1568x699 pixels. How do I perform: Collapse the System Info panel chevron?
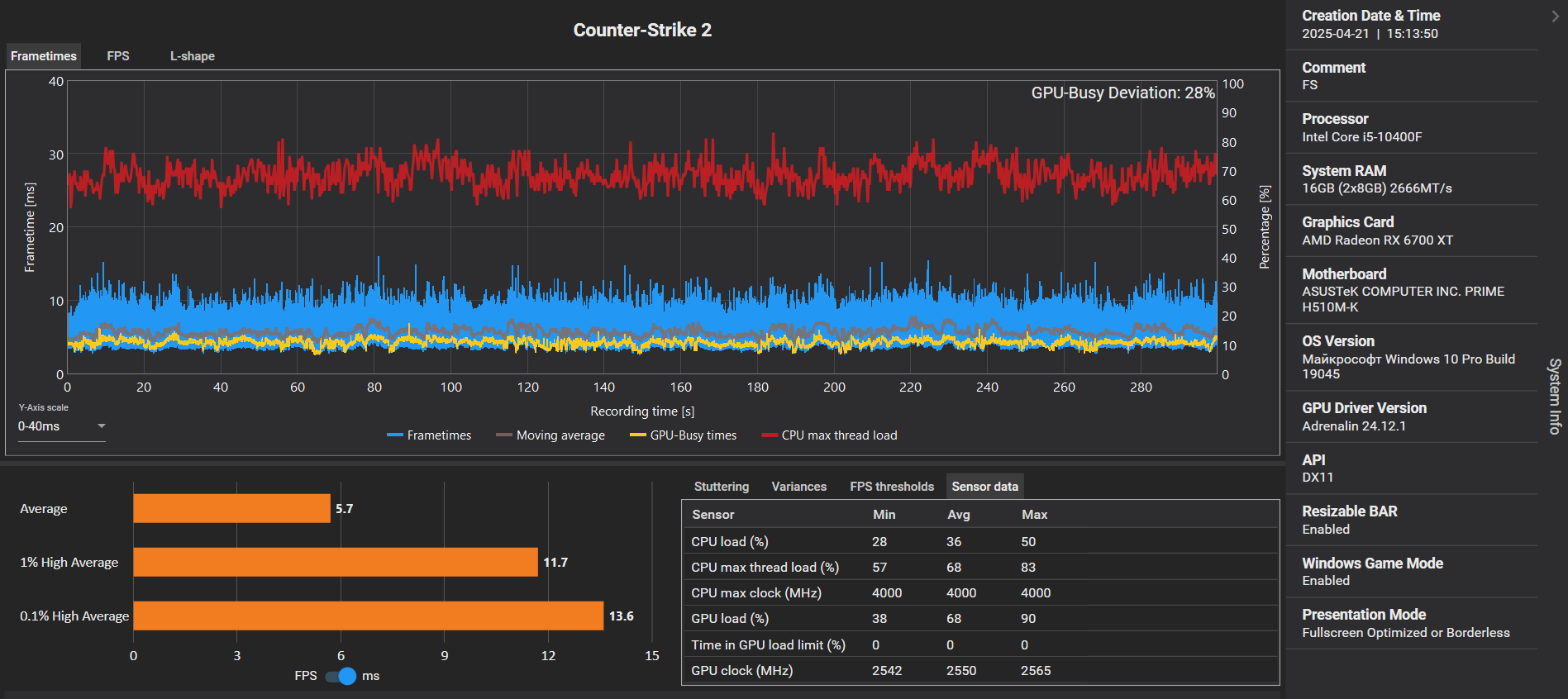(x=1555, y=16)
